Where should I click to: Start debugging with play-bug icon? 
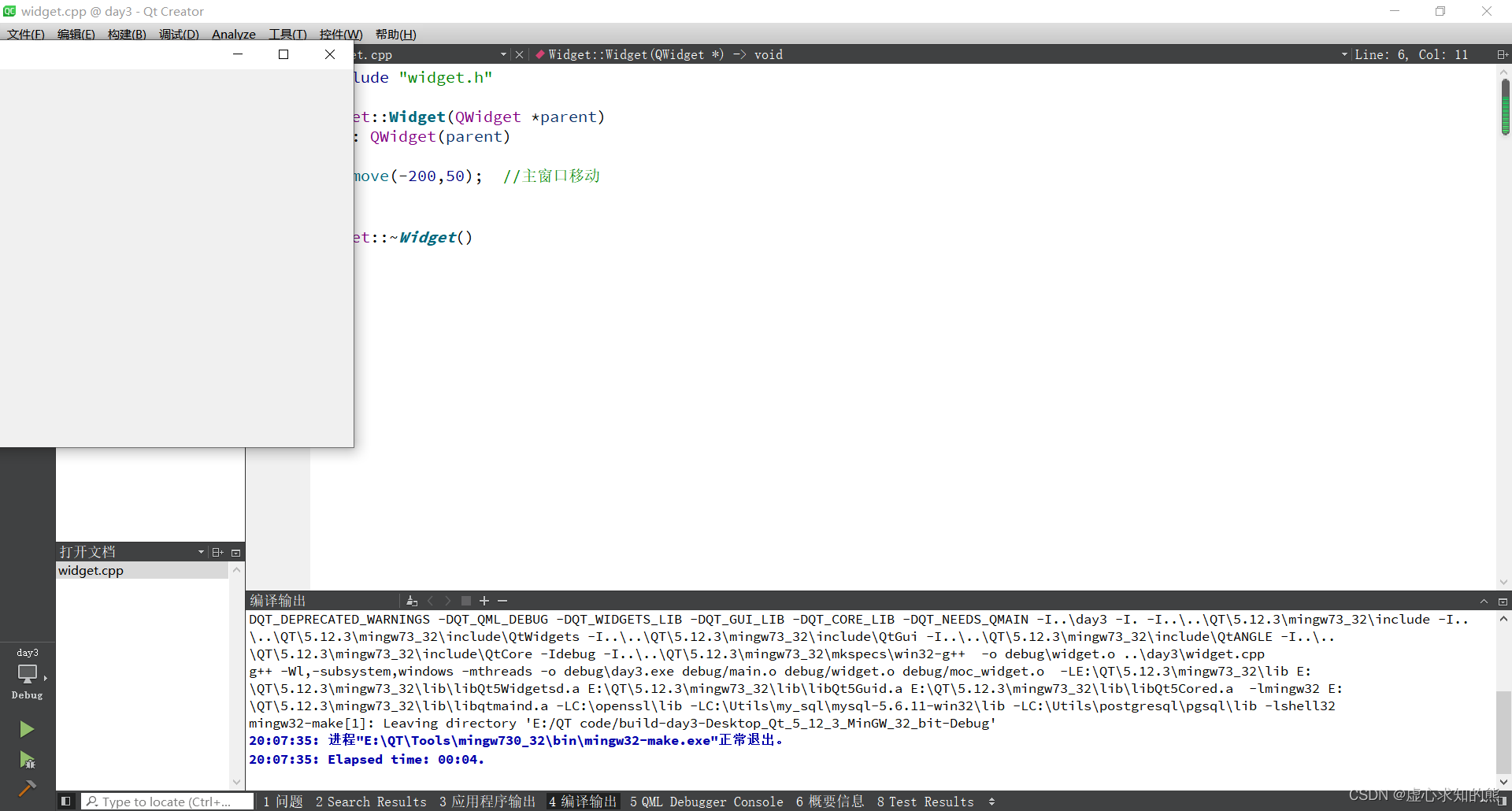coord(27,760)
